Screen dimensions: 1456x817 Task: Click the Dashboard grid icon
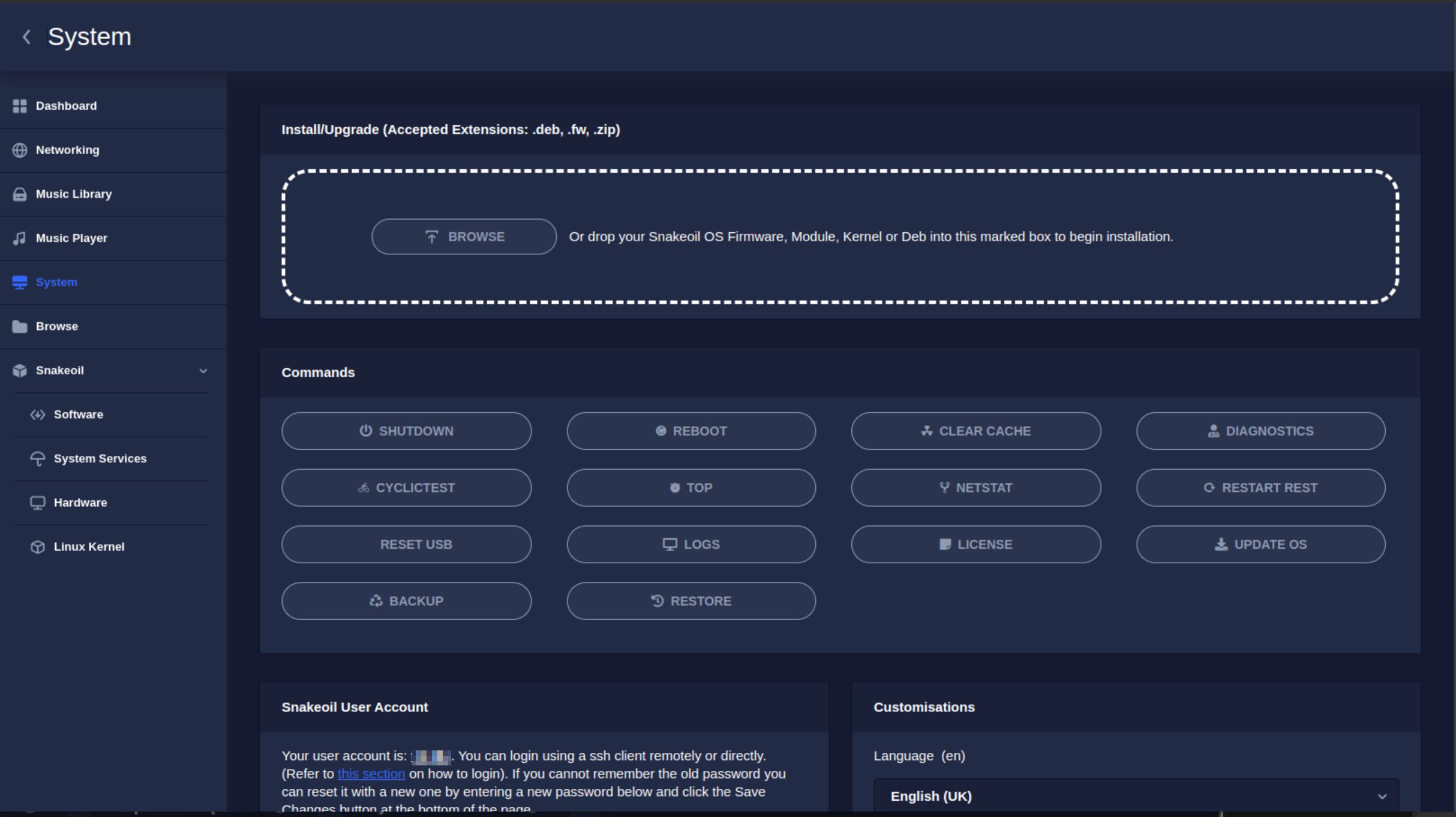pyautogui.click(x=20, y=106)
